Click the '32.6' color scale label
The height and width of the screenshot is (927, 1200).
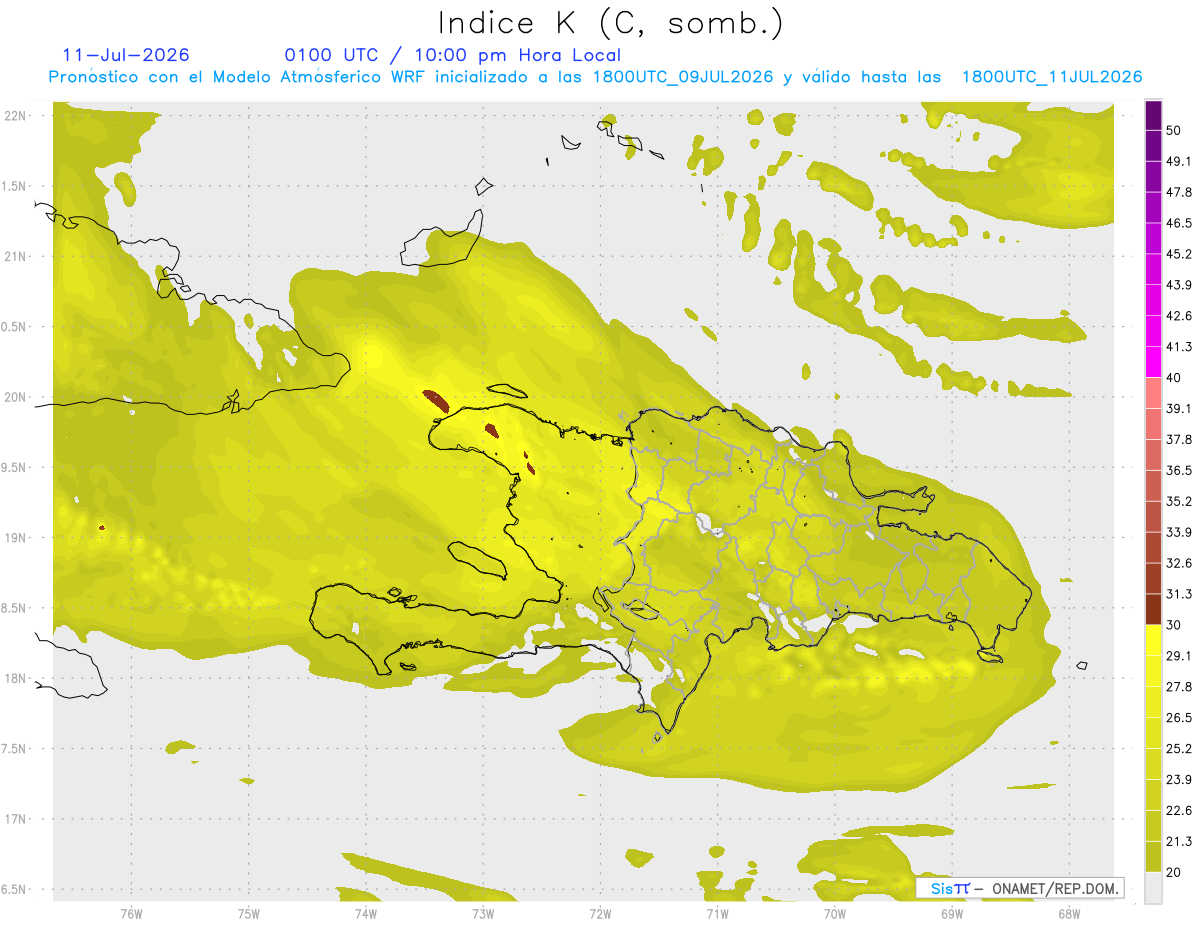pyautogui.click(x=1179, y=564)
